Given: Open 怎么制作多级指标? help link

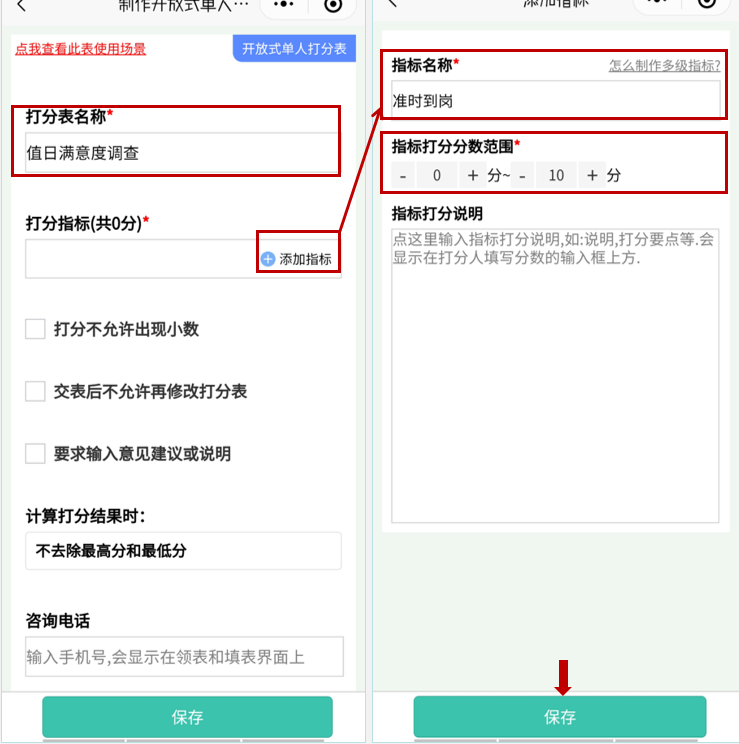Looking at the screenshot, I should pos(664,65).
